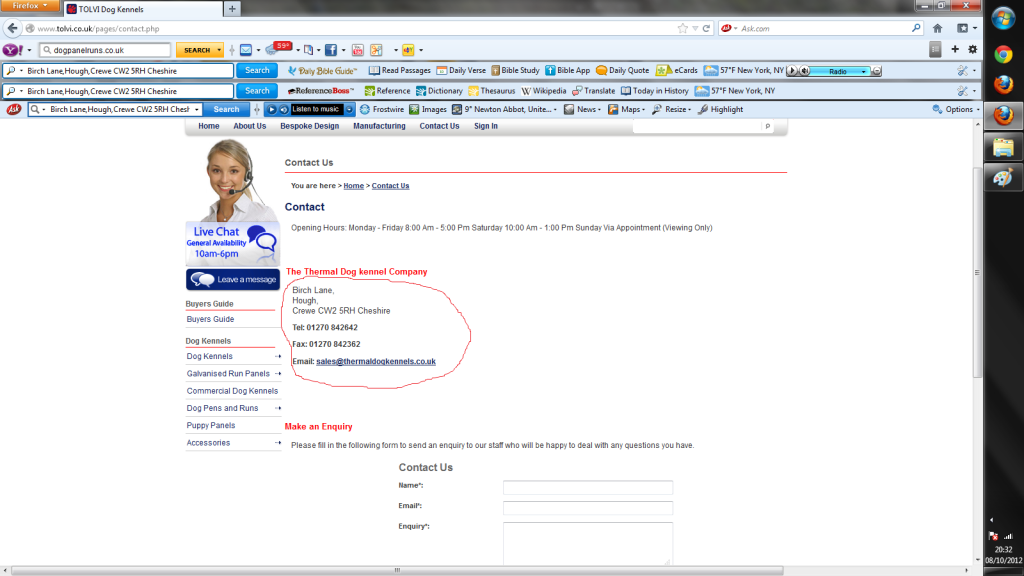This screenshot has width=1024, height=576.
Task: Open the Galvanised Run Panels sidebar link
Action: 228,374
